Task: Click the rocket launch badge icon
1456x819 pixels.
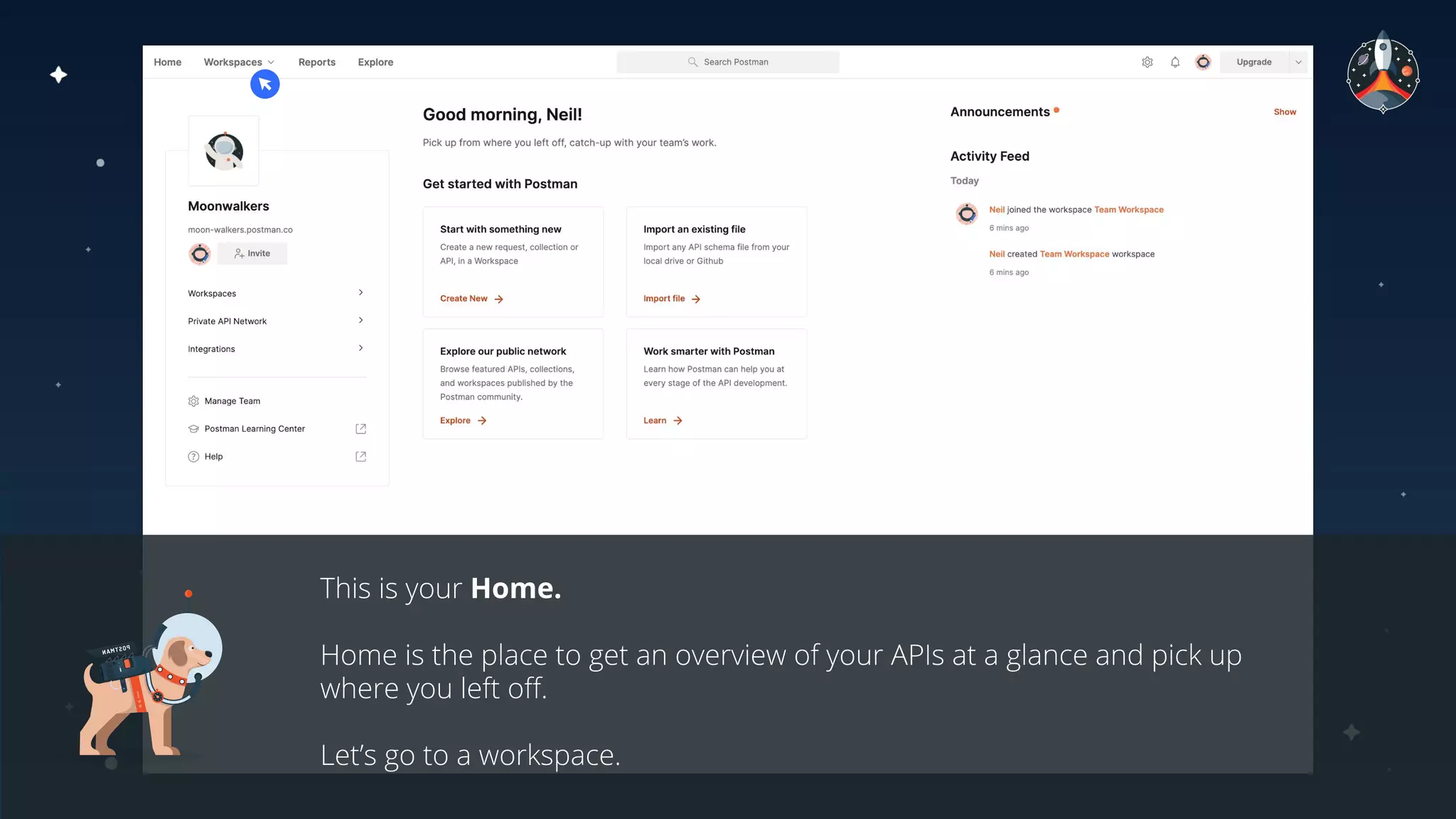Action: click(x=1383, y=73)
